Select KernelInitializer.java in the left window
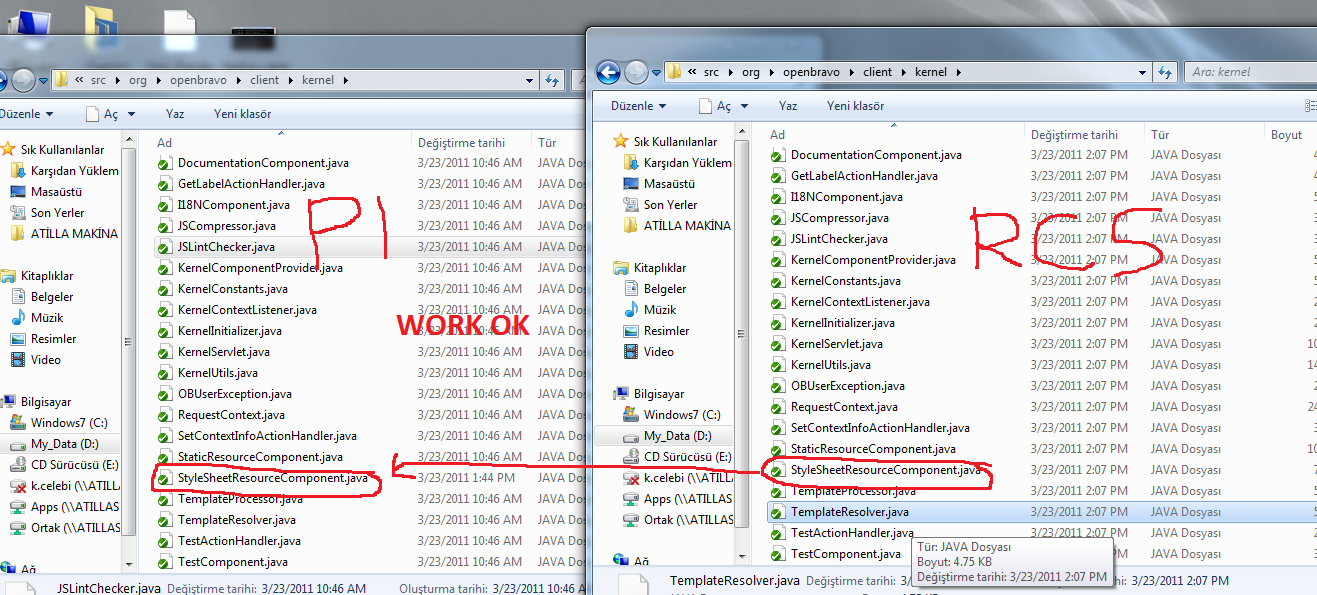This screenshot has height=595, width=1317. pos(229,330)
